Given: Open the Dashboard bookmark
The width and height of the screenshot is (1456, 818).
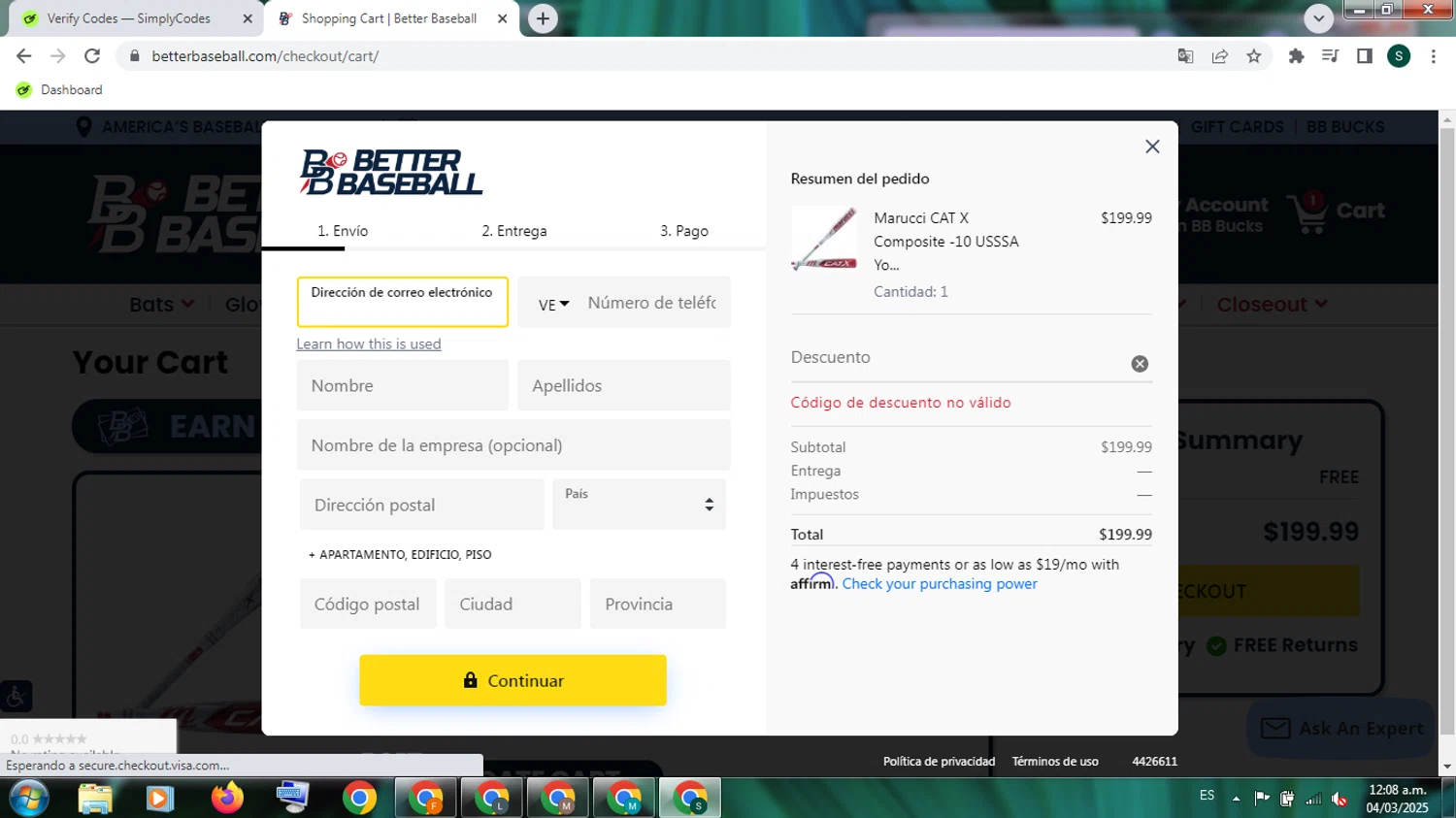Looking at the screenshot, I should pyautogui.click(x=59, y=89).
